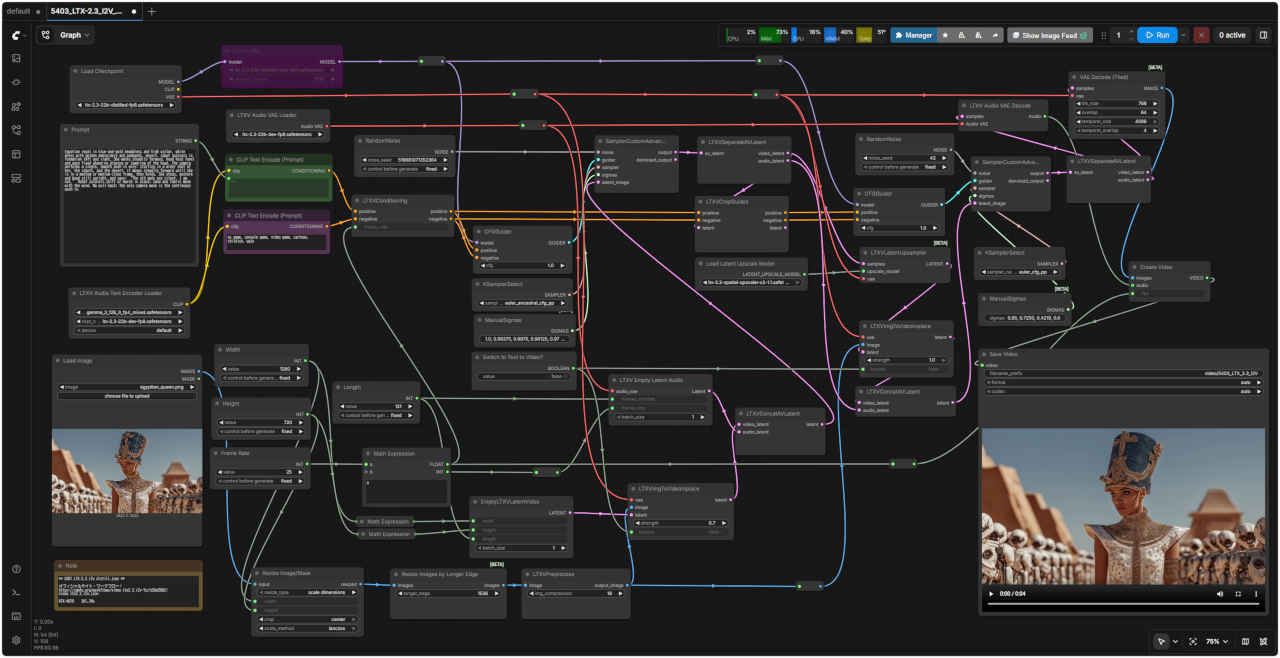1280x658 pixels.
Task: Toggle minimap icon in canvas toolbar
Action: point(1245,641)
